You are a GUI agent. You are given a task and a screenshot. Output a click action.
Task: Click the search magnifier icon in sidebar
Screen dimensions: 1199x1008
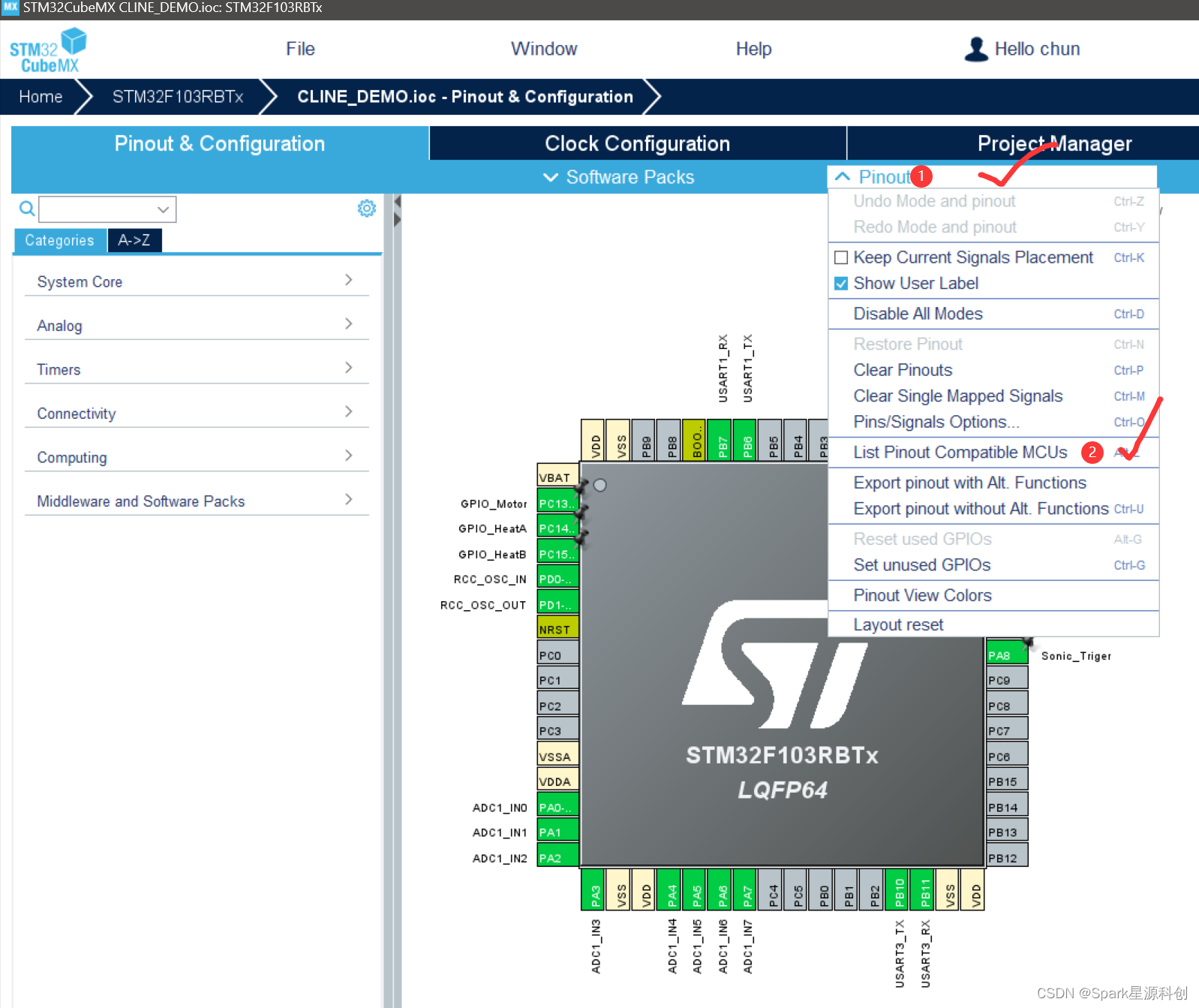point(26,209)
